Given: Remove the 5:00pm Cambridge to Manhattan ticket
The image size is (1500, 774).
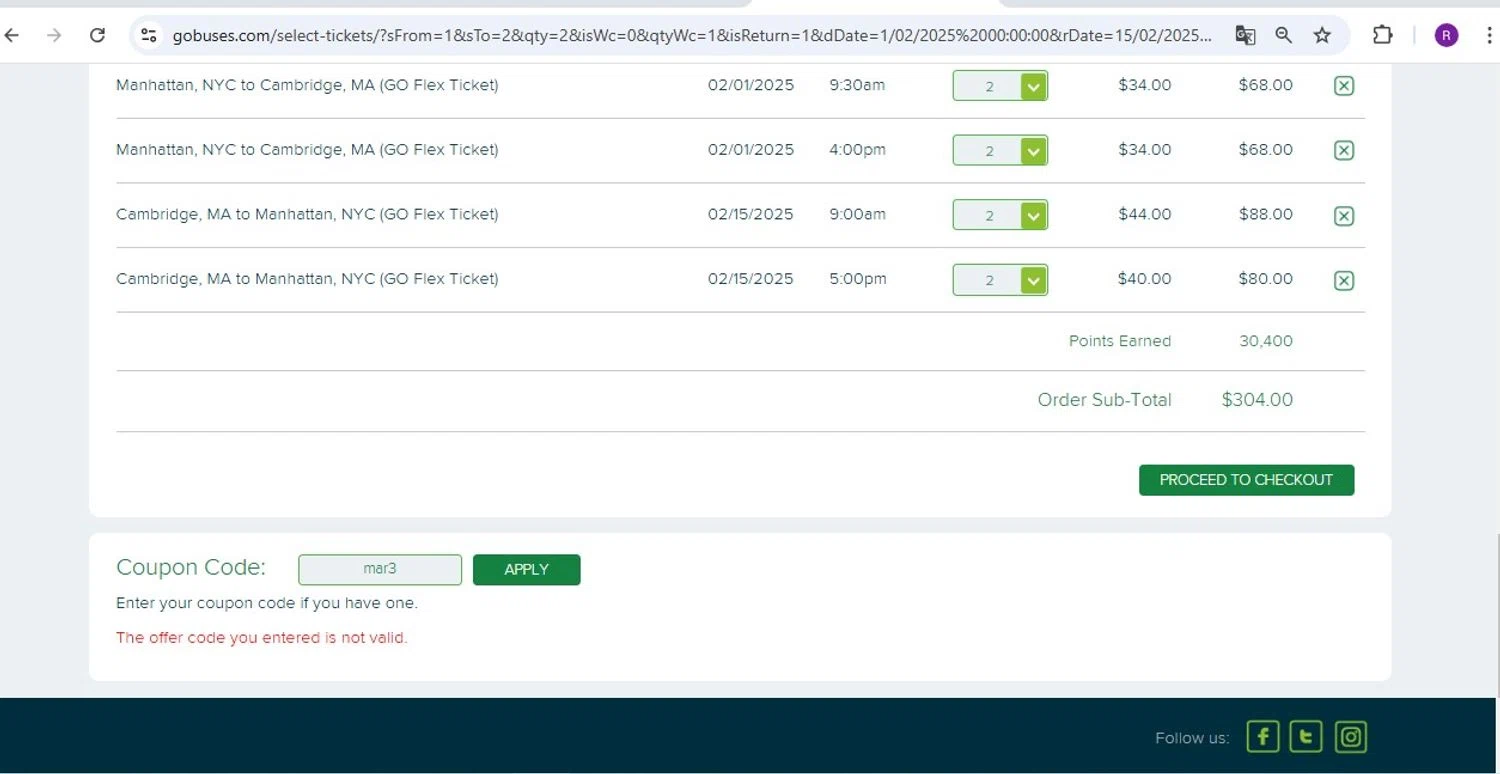Looking at the screenshot, I should [x=1344, y=280].
